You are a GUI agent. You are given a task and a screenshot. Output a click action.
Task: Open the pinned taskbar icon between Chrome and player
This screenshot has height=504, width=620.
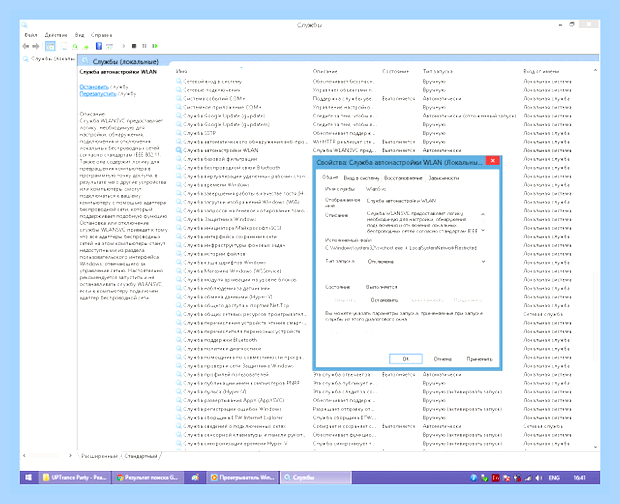pos(195,478)
